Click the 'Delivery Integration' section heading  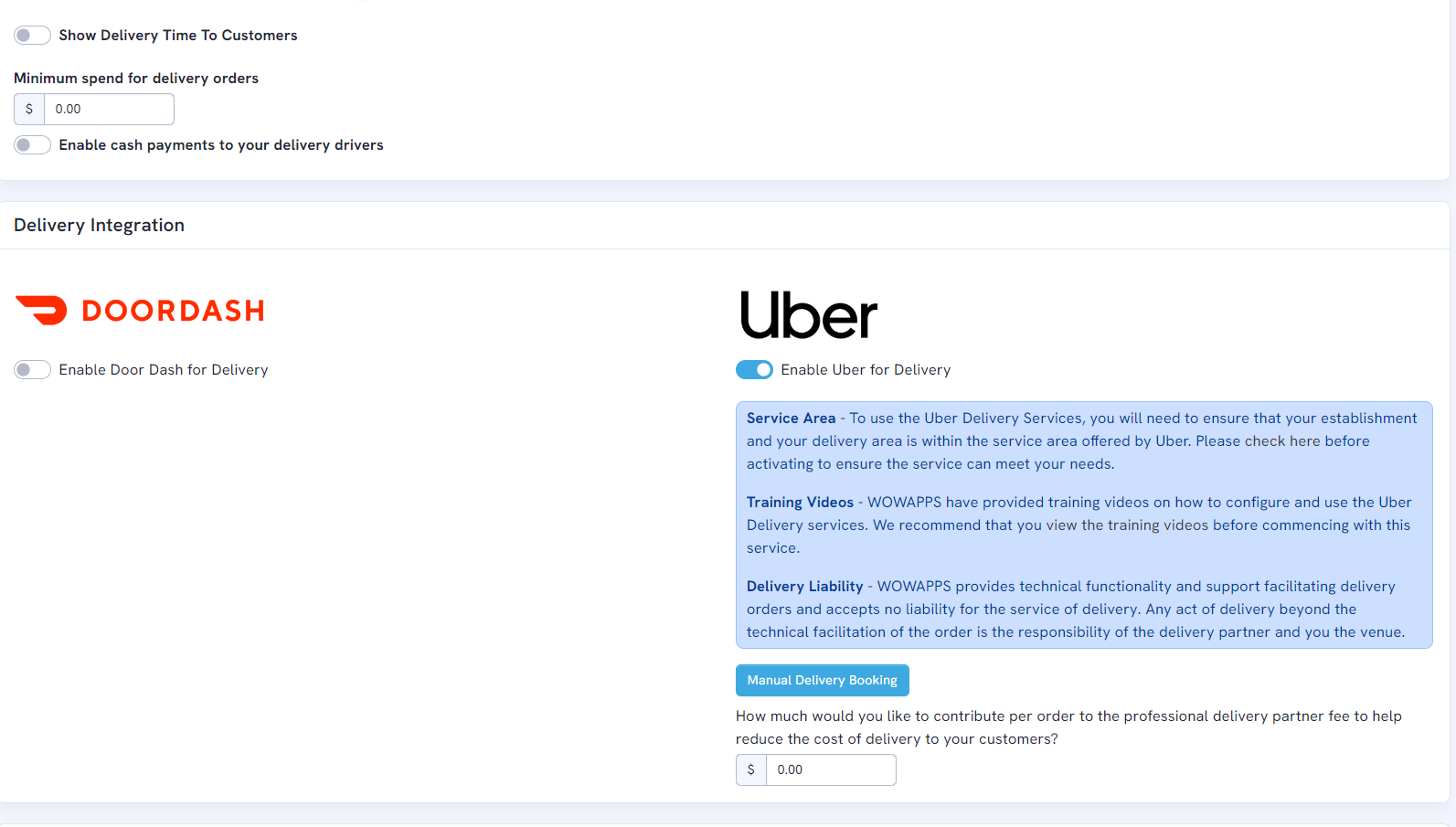tap(99, 226)
